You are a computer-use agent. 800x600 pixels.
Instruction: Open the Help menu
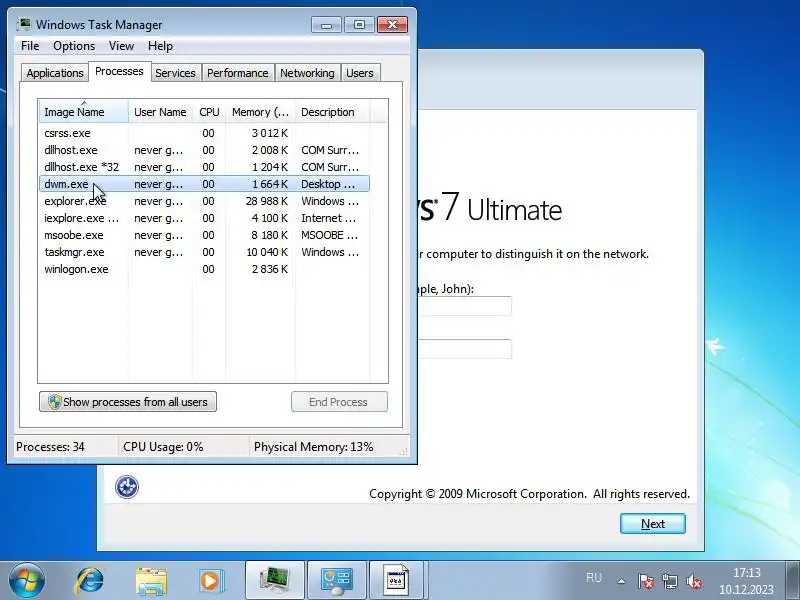pos(160,46)
